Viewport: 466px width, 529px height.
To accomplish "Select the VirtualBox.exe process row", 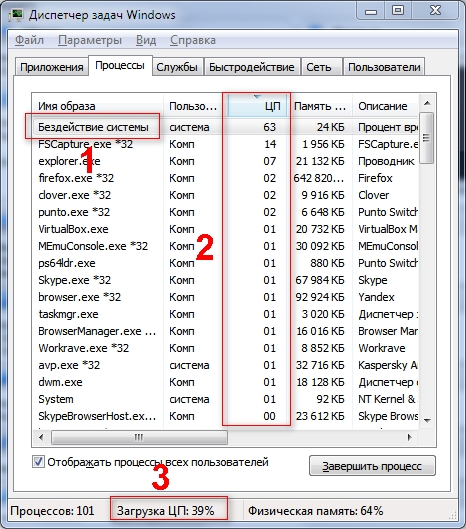I will click(x=225, y=229).
